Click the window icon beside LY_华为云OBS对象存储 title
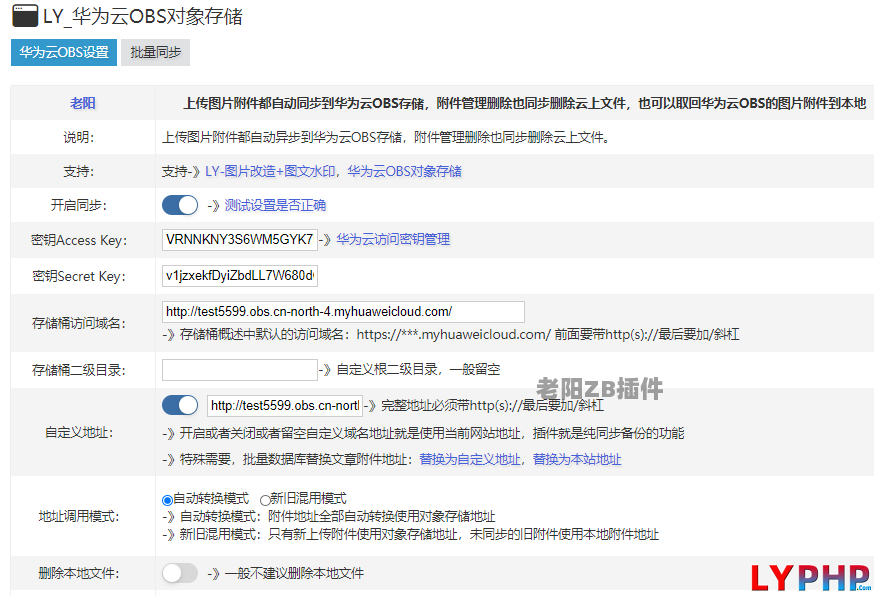 (25, 16)
